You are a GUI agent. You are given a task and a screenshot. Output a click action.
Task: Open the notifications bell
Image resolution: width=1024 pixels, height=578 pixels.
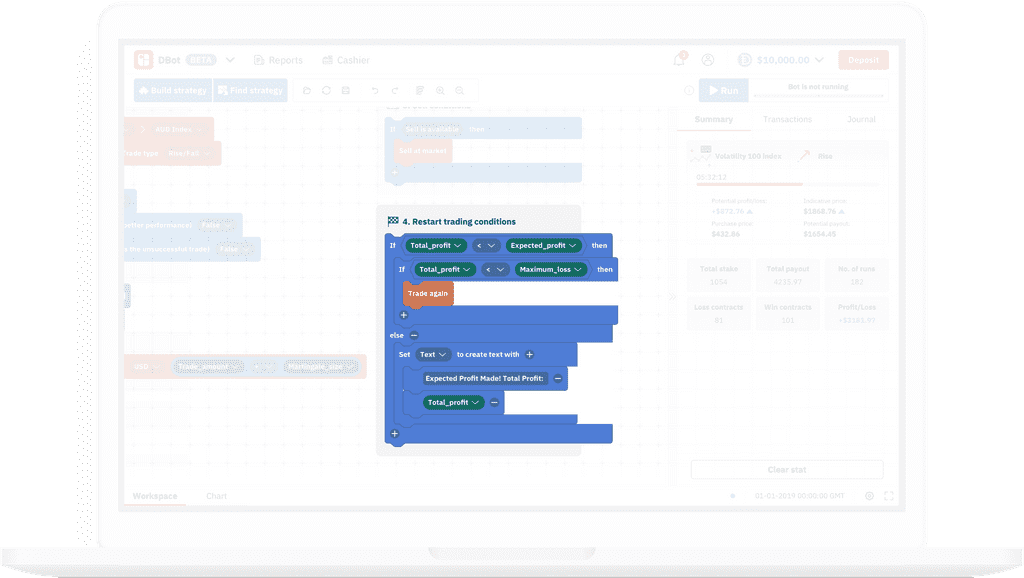[x=679, y=60]
